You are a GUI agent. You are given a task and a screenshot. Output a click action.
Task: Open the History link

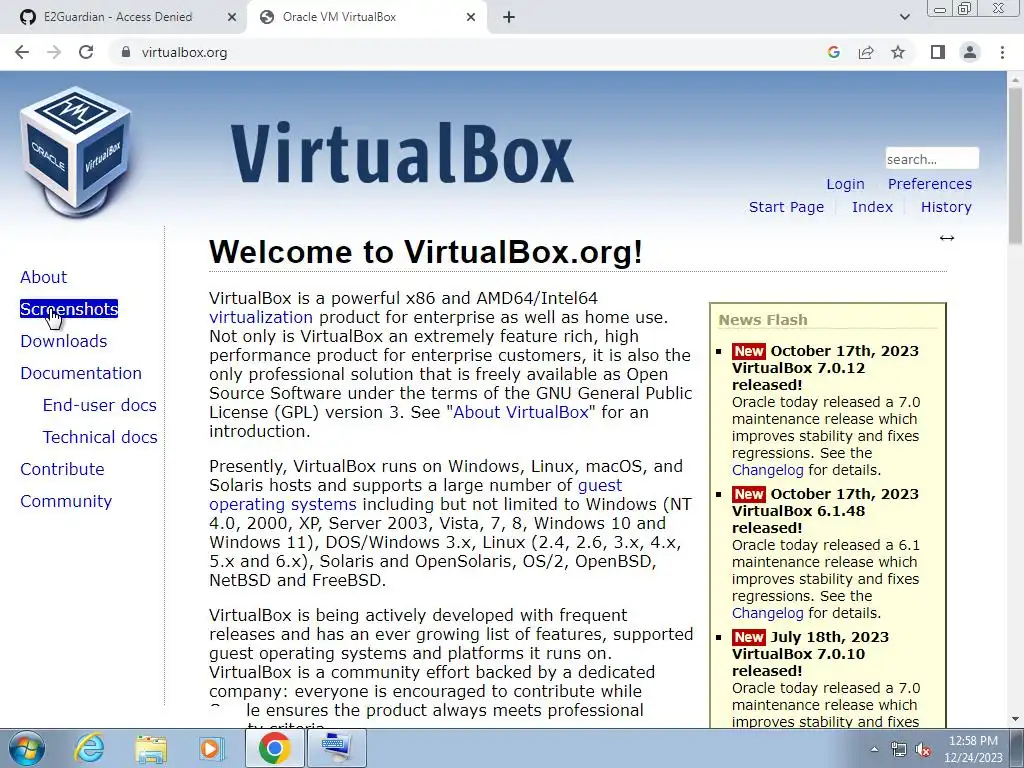click(x=946, y=207)
